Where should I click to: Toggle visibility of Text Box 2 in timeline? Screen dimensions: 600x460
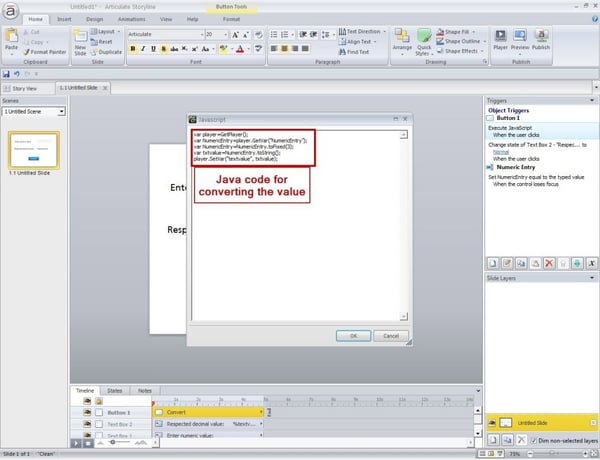[x=87, y=424]
